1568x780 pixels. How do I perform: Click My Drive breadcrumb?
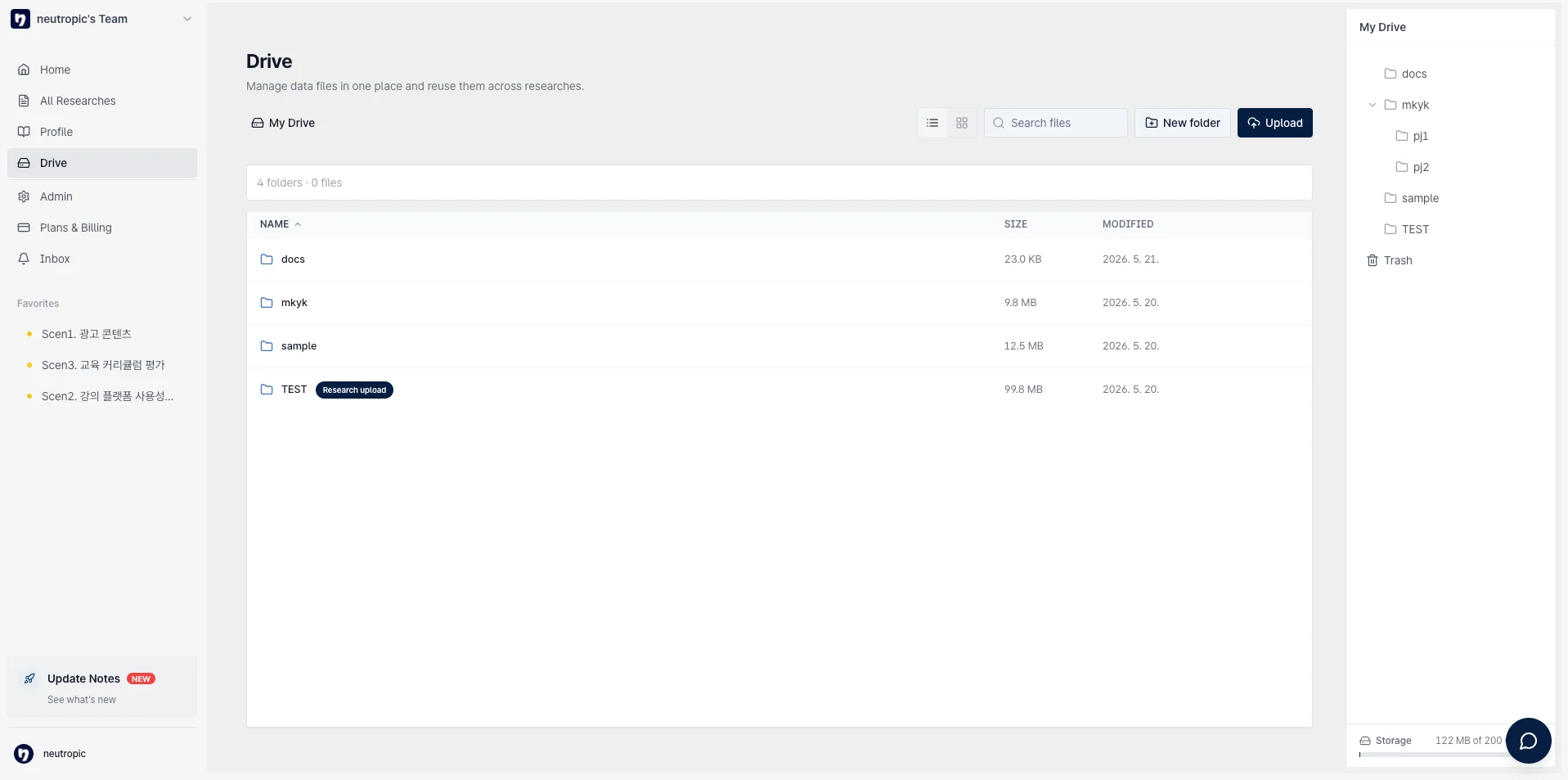coord(283,123)
